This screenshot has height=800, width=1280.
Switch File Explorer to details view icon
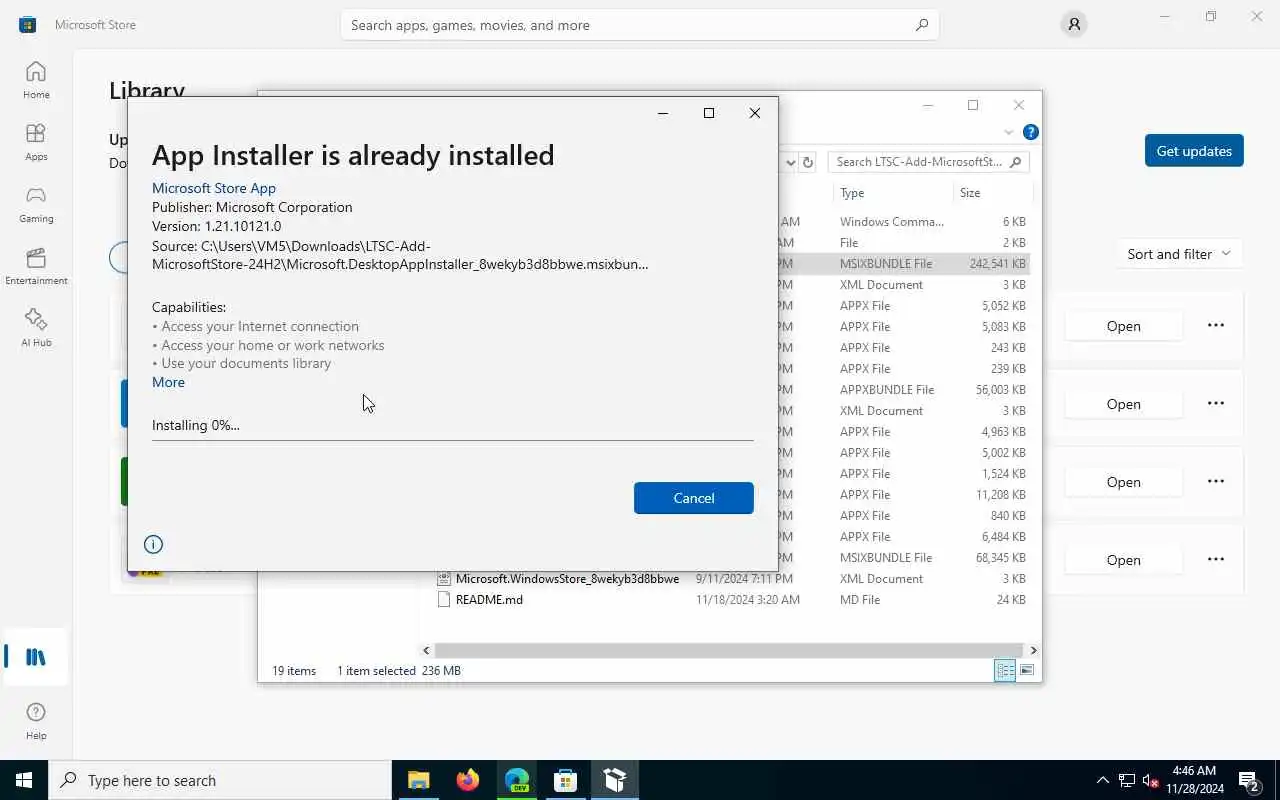coord(1005,670)
